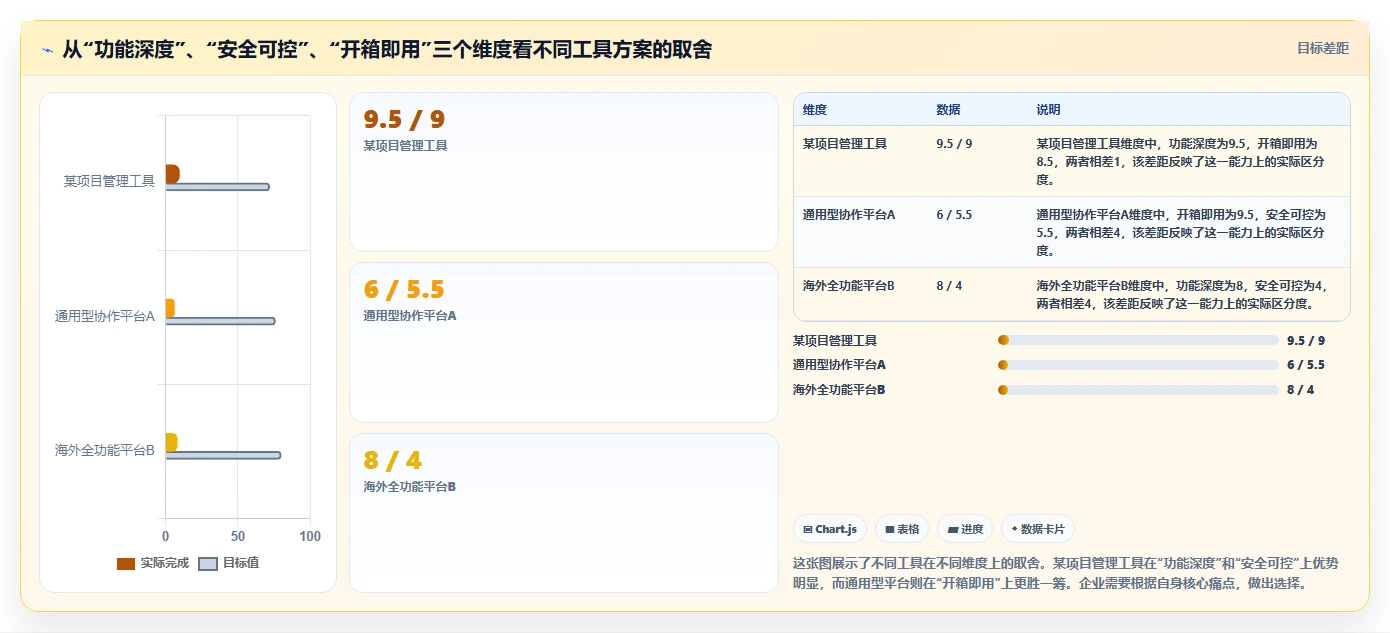Viewport: 1390px width, 633px height.
Task: Click the 海外全功能平台B chart axis label
Action: [x=105, y=450]
